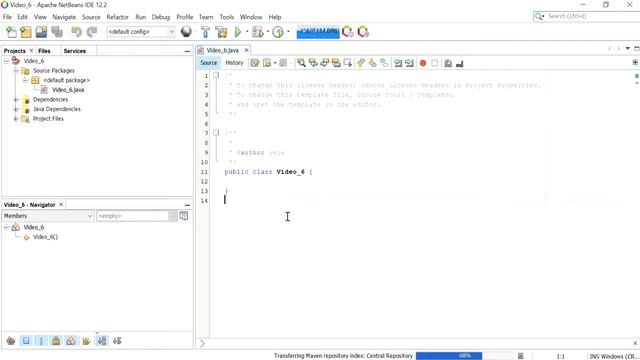Screen dimensions: 640x360
Task: Switch to History view of editor
Action: [x=234, y=62]
